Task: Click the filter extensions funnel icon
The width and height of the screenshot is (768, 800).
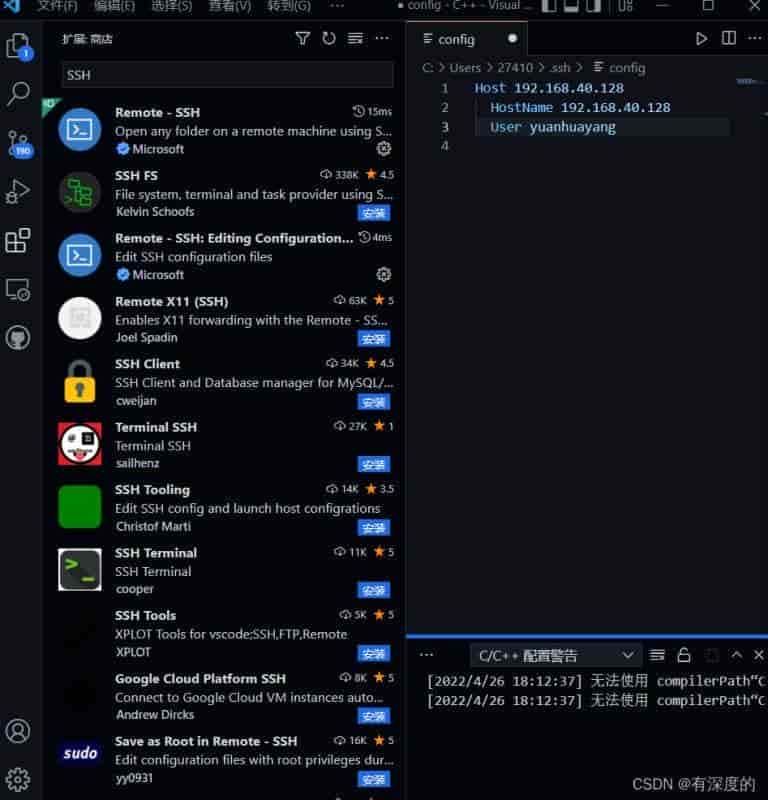Action: pos(303,39)
